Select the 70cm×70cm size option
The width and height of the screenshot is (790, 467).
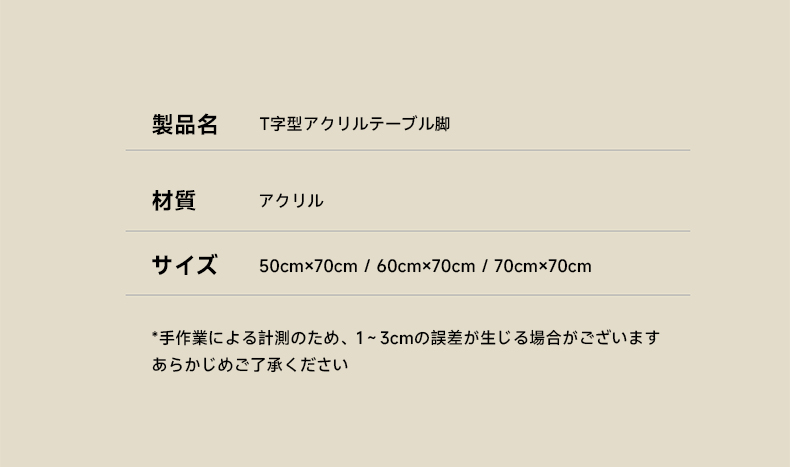(543, 266)
